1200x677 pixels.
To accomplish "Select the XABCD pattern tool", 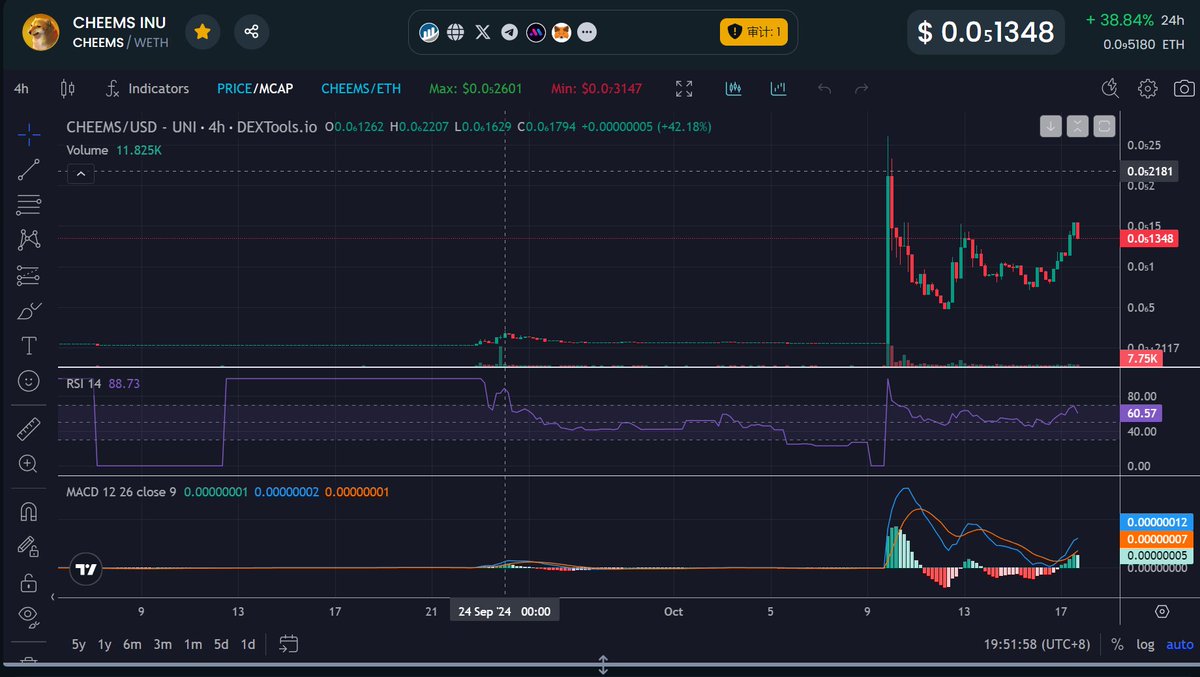I will 28,239.
